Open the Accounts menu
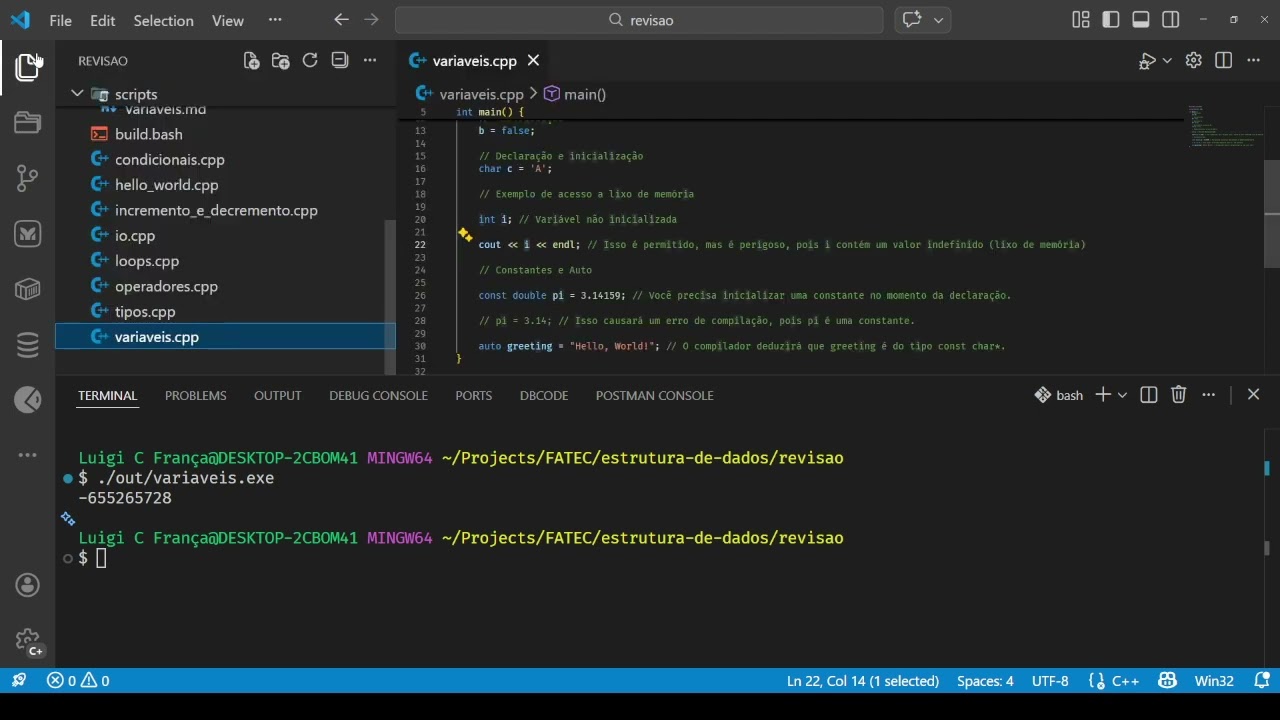 (27, 585)
